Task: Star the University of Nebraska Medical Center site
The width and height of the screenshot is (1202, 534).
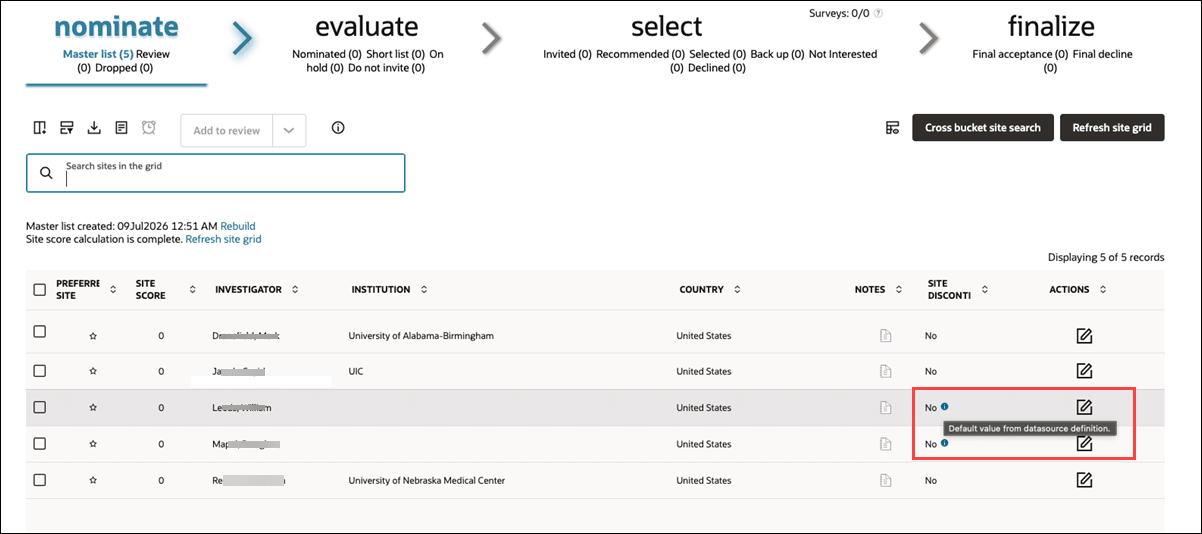Action: tap(93, 481)
